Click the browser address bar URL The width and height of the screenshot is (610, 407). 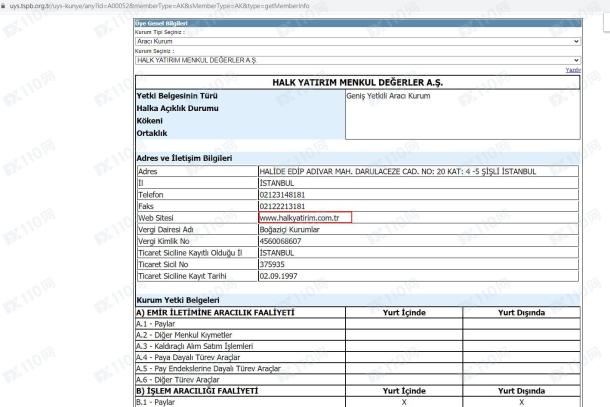click(x=160, y=6)
